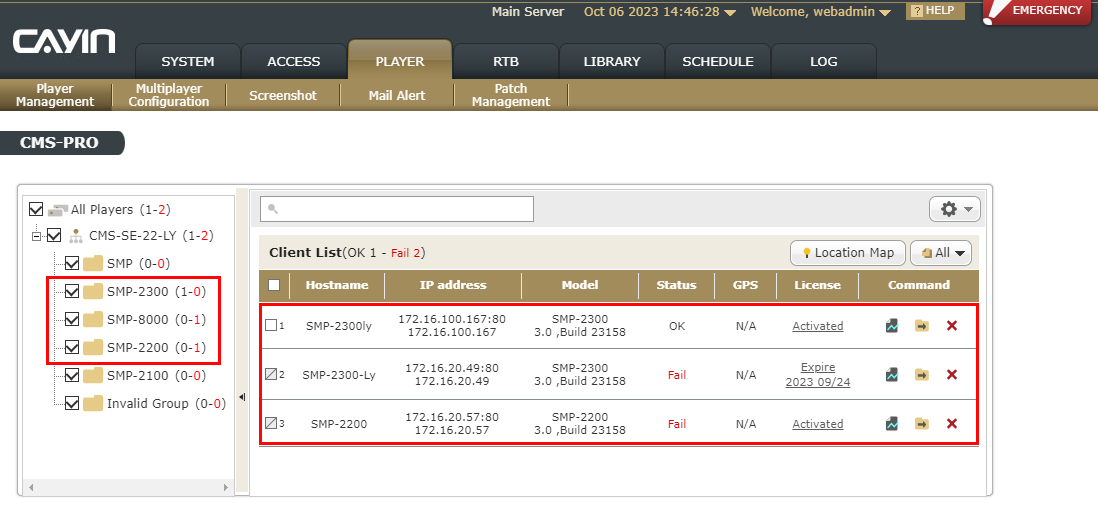Go to Player Management submenu
The height and width of the screenshot is (510, 1098).
pos(55,95)
